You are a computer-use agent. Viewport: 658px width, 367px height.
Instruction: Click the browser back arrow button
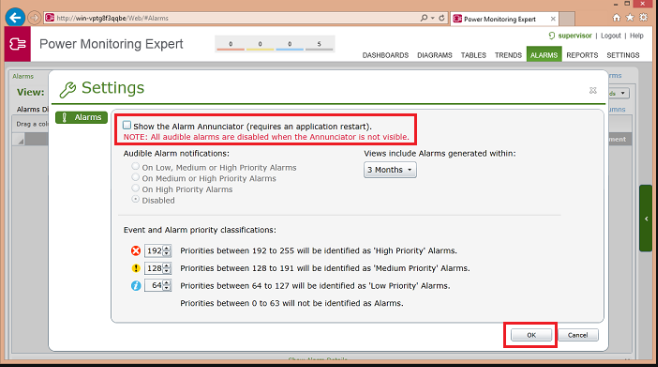point(15,18)
